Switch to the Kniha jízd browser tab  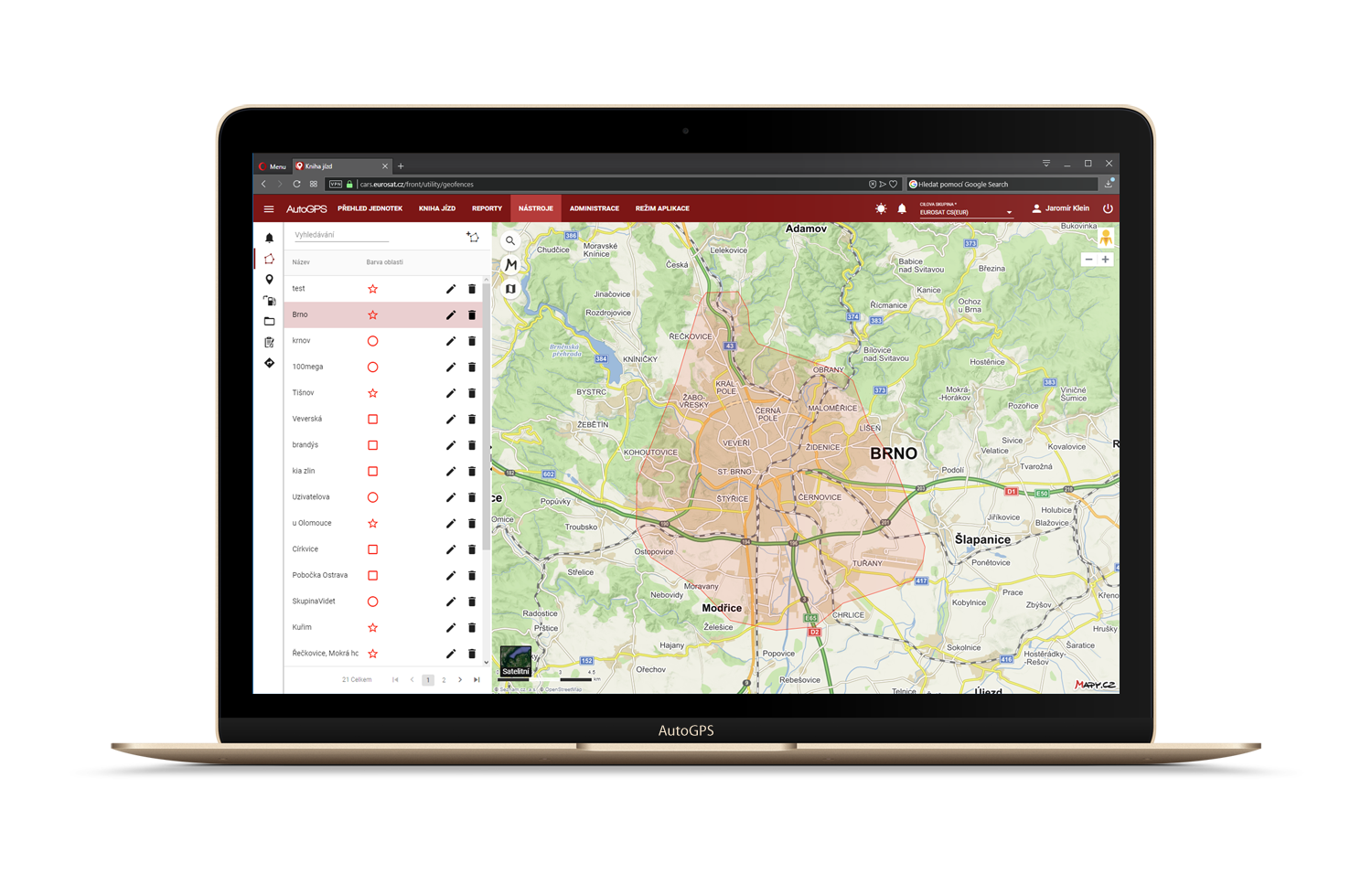[342, 166]
